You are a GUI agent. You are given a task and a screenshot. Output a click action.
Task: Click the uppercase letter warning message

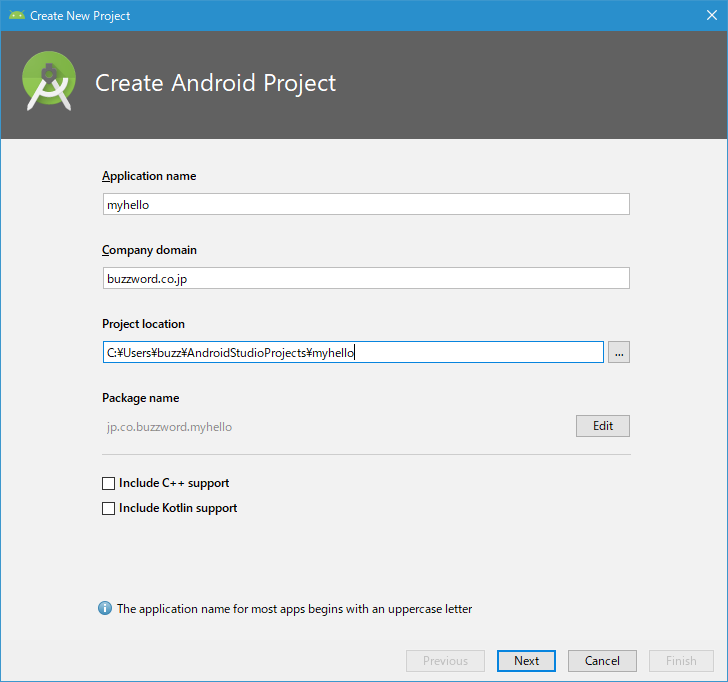[294, 609]
